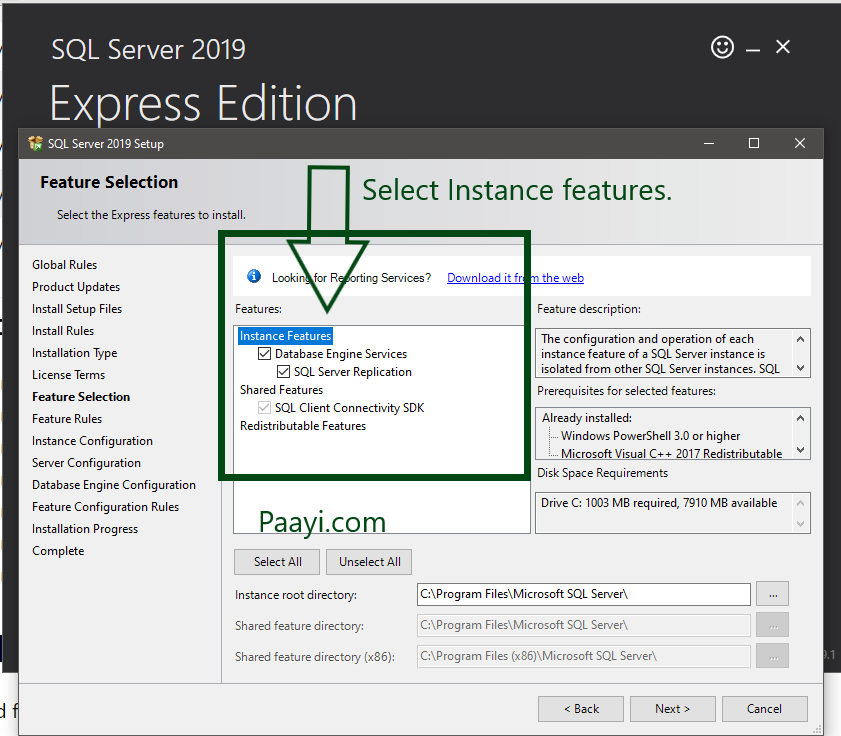Click the Instance root directory input field
The height and width of the screenshot is (736, 841).
584,594
